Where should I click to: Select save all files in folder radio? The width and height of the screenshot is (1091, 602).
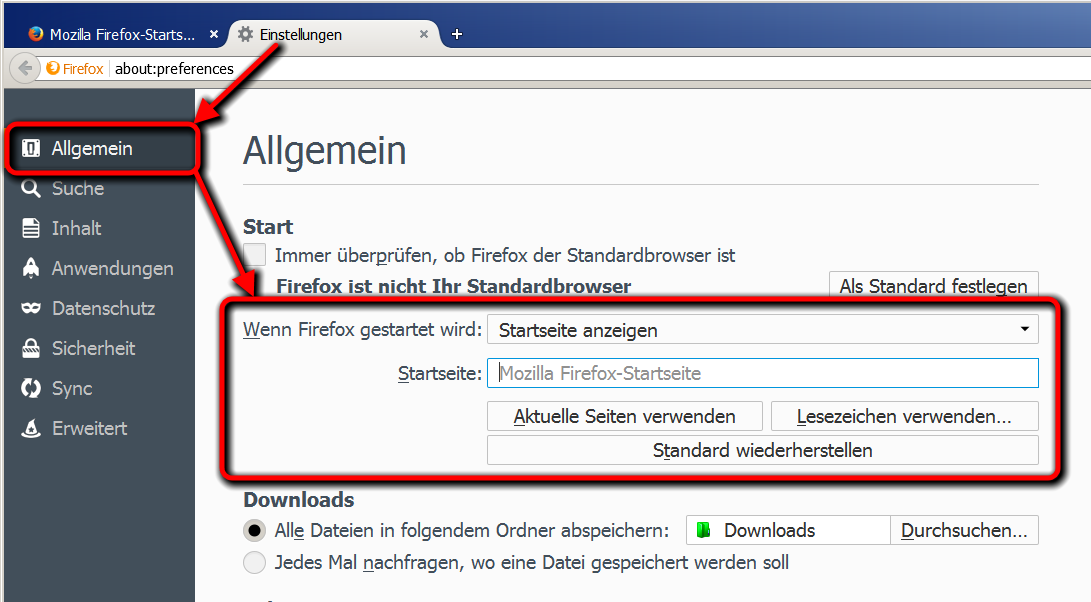point(255,531)
